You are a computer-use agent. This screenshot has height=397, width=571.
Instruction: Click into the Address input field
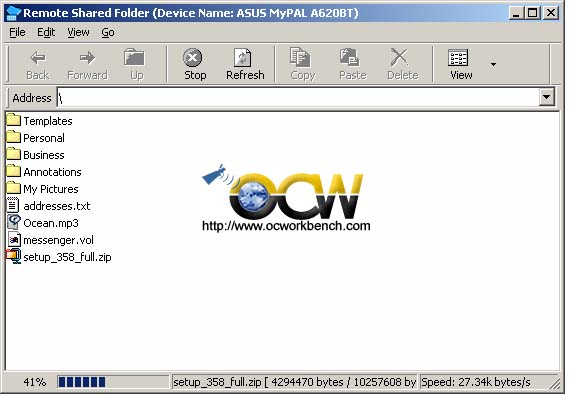click(298, 97)
